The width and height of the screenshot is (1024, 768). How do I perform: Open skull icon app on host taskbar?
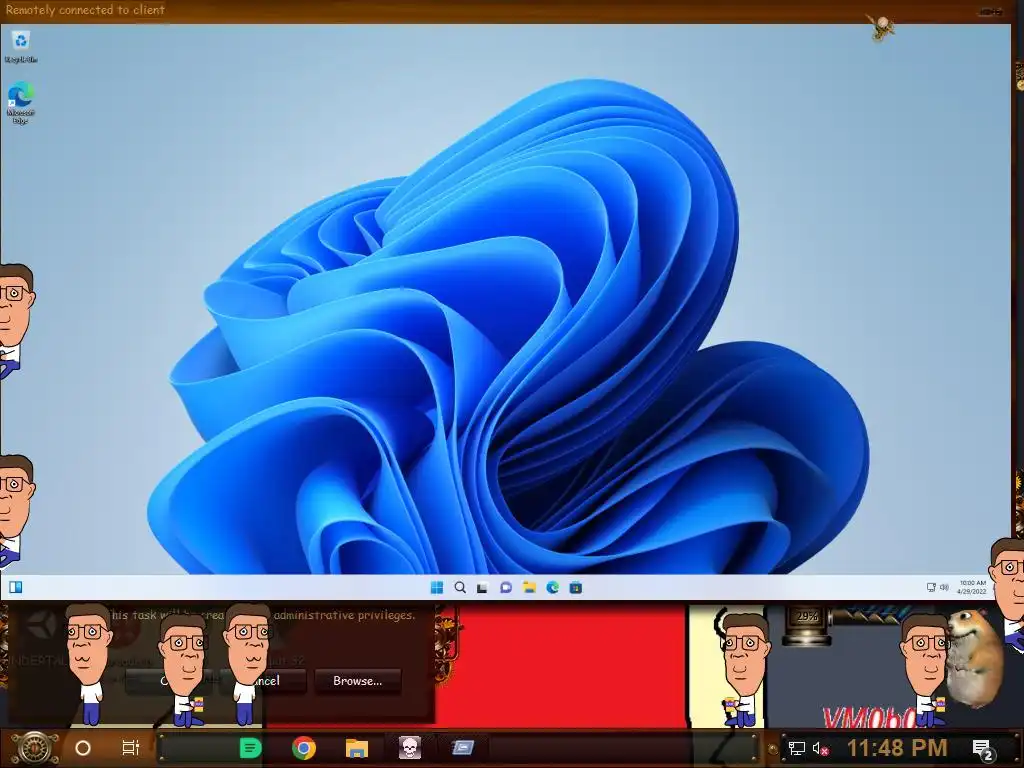tap(409, 748)
